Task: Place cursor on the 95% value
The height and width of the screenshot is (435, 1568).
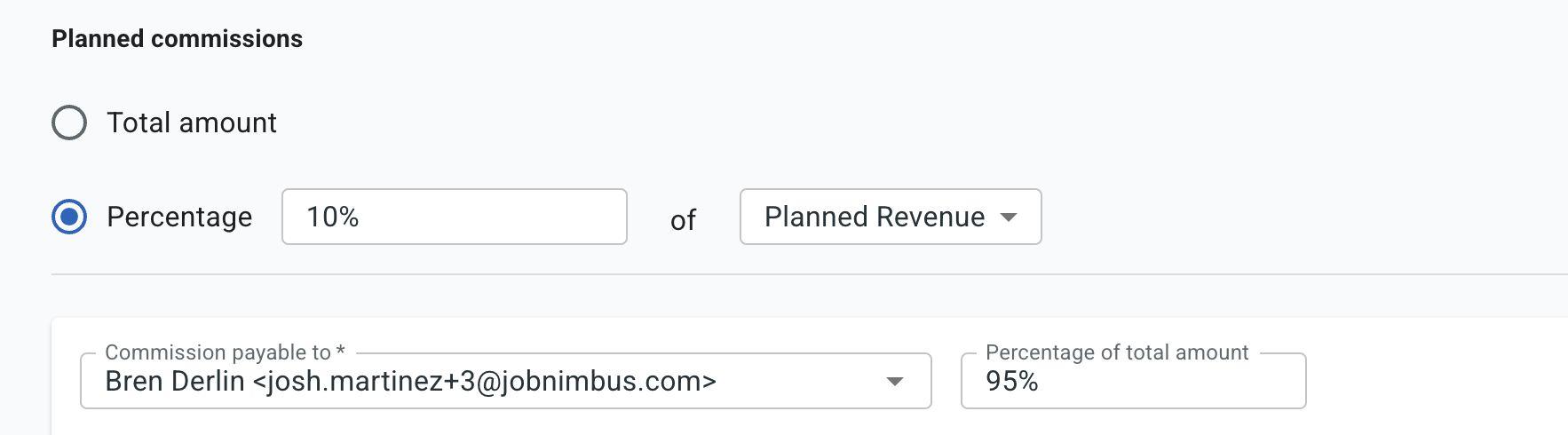Action: pos(1012,381)
